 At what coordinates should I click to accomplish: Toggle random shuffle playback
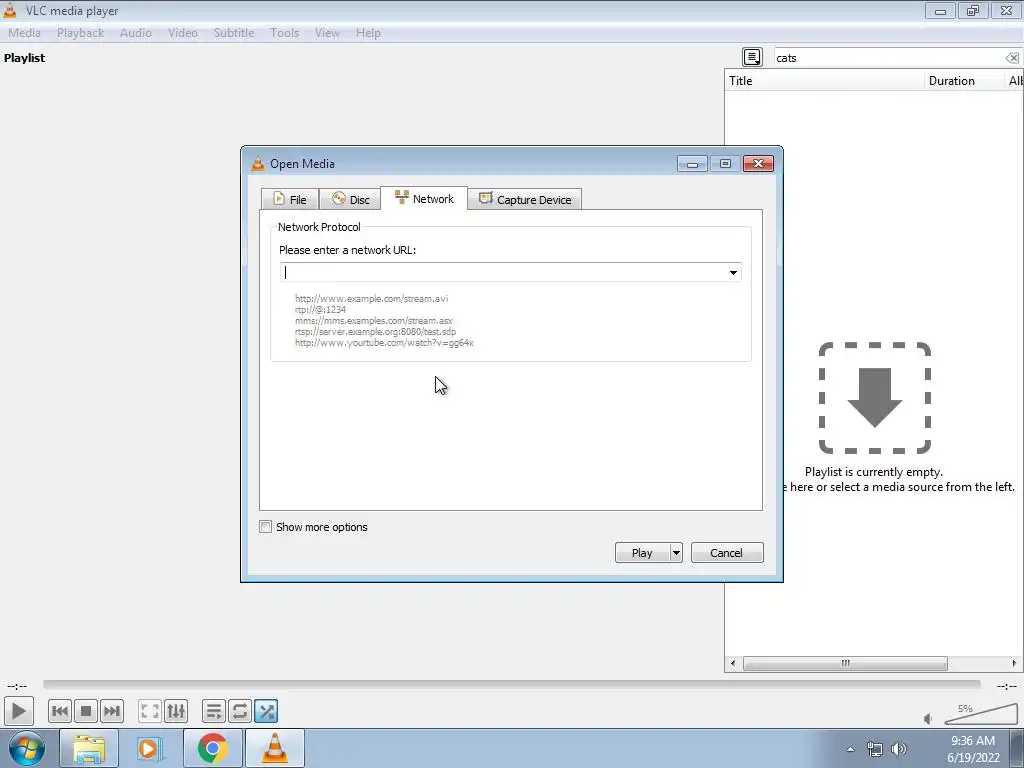pos(266,711)
